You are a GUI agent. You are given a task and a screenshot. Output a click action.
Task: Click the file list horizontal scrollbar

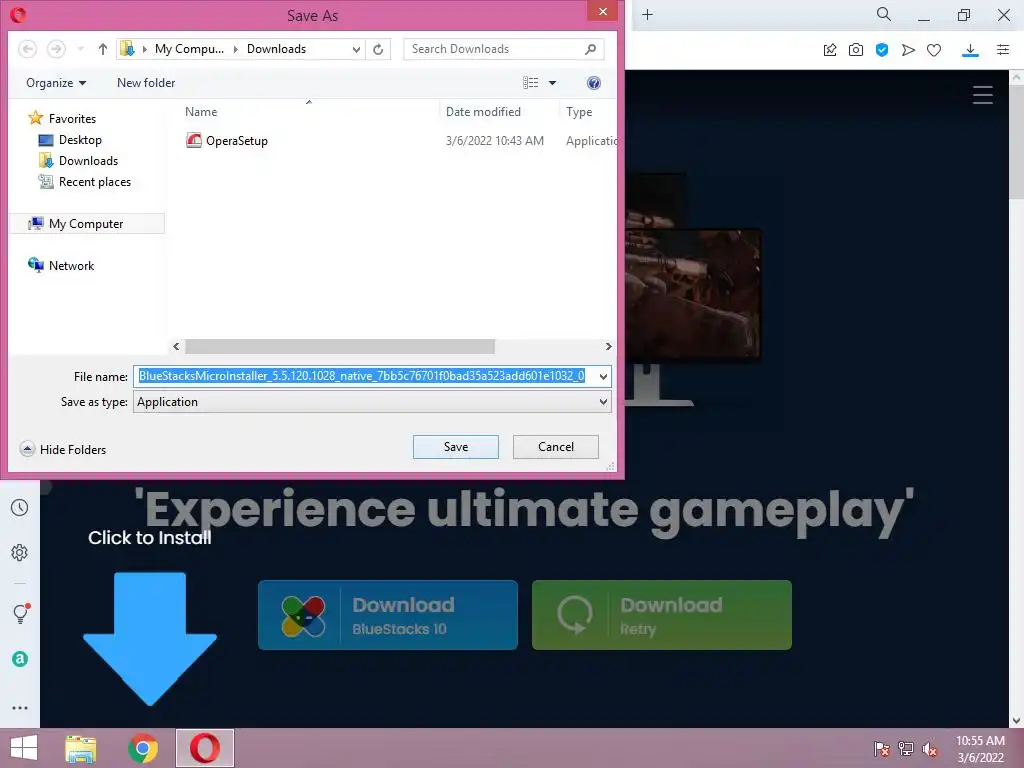coord(340,346)
